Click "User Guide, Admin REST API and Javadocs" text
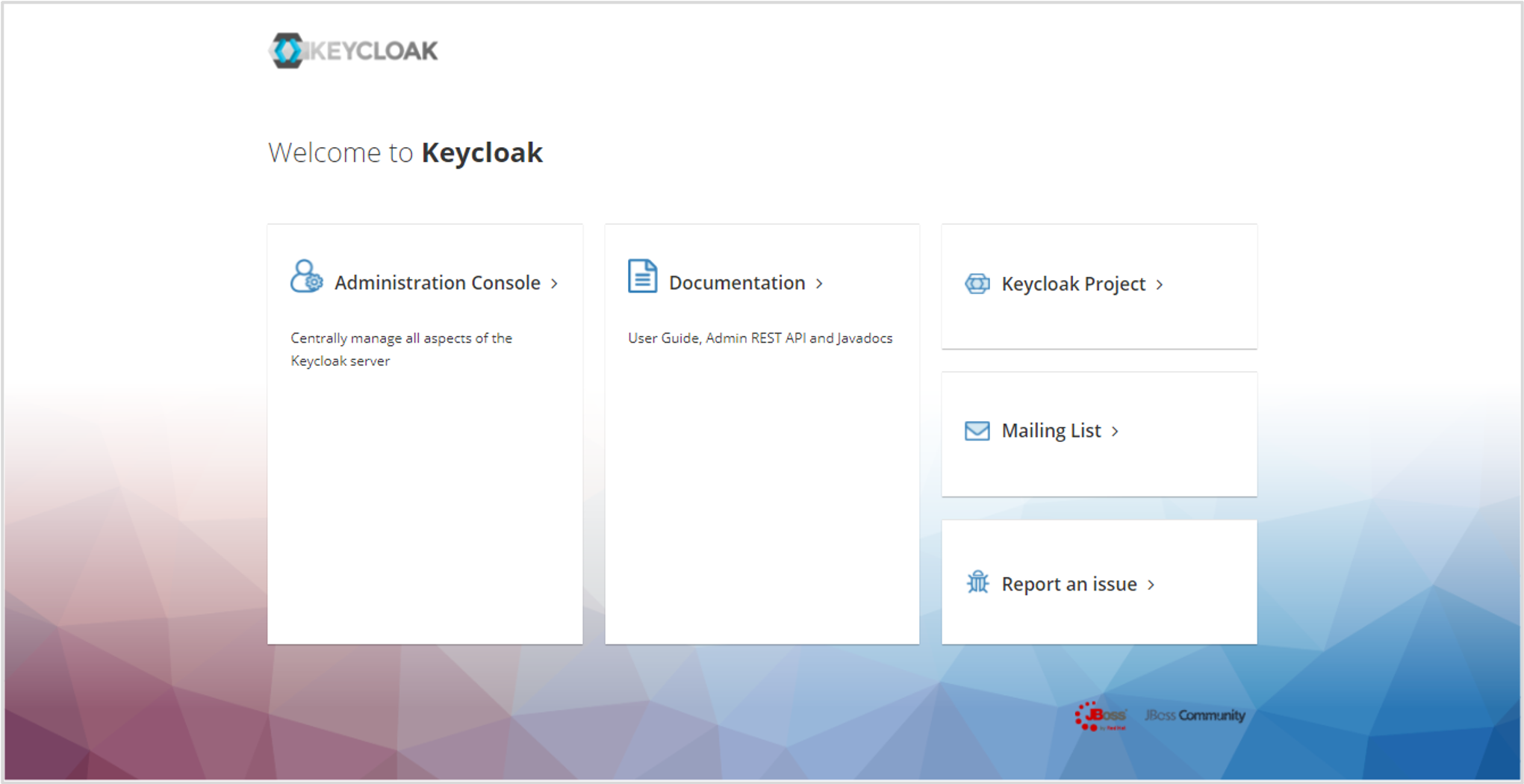Viewport: 1524px width, 784px height. pos(760,338)
